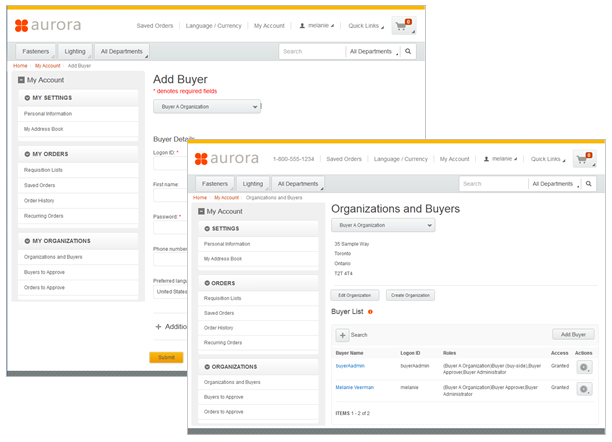The image size is (612, 442).
Task: Open Order History in Add Buyer sidebar
Action: tap(78, 201)
